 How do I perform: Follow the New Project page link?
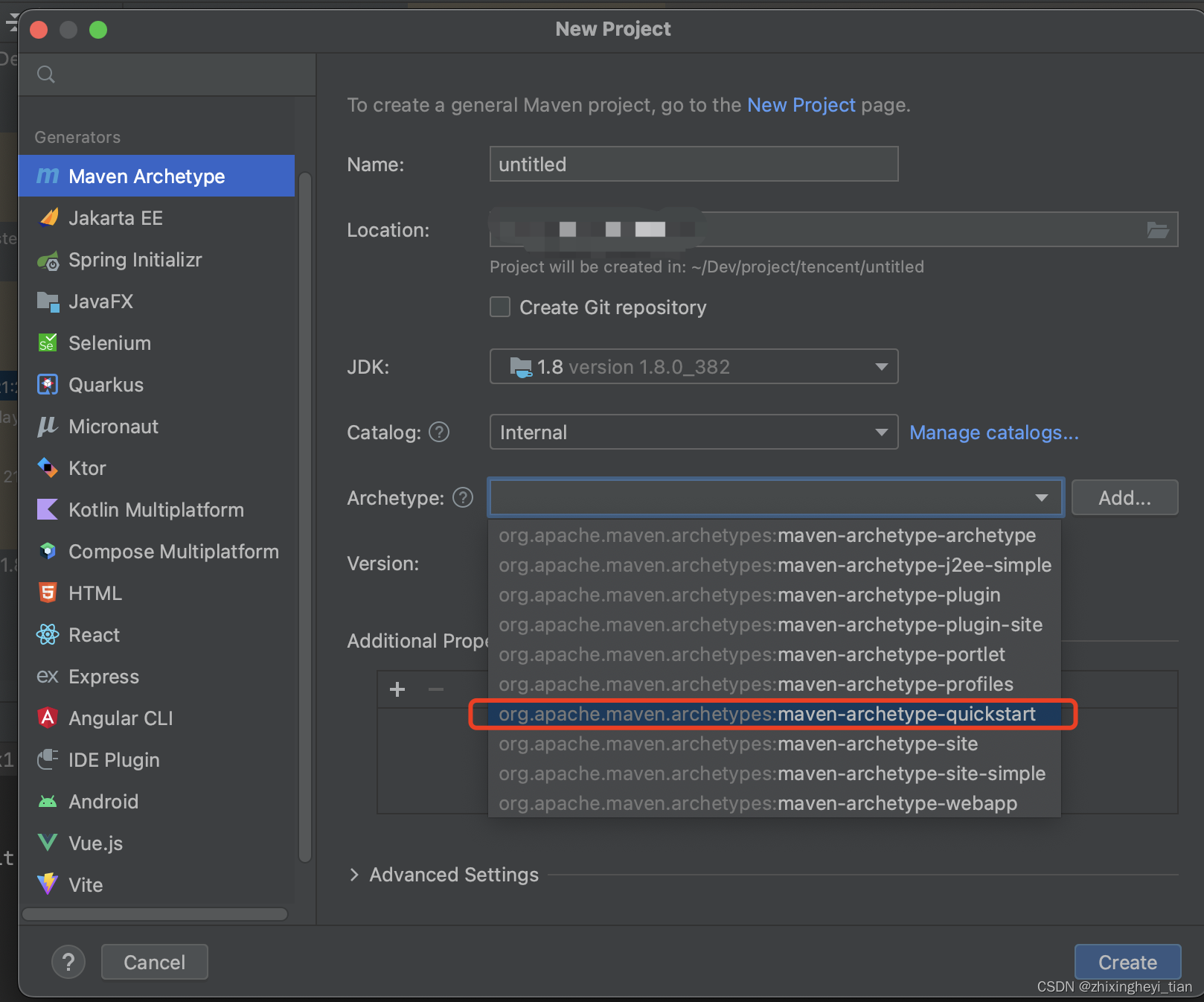(x=801, y=105)
